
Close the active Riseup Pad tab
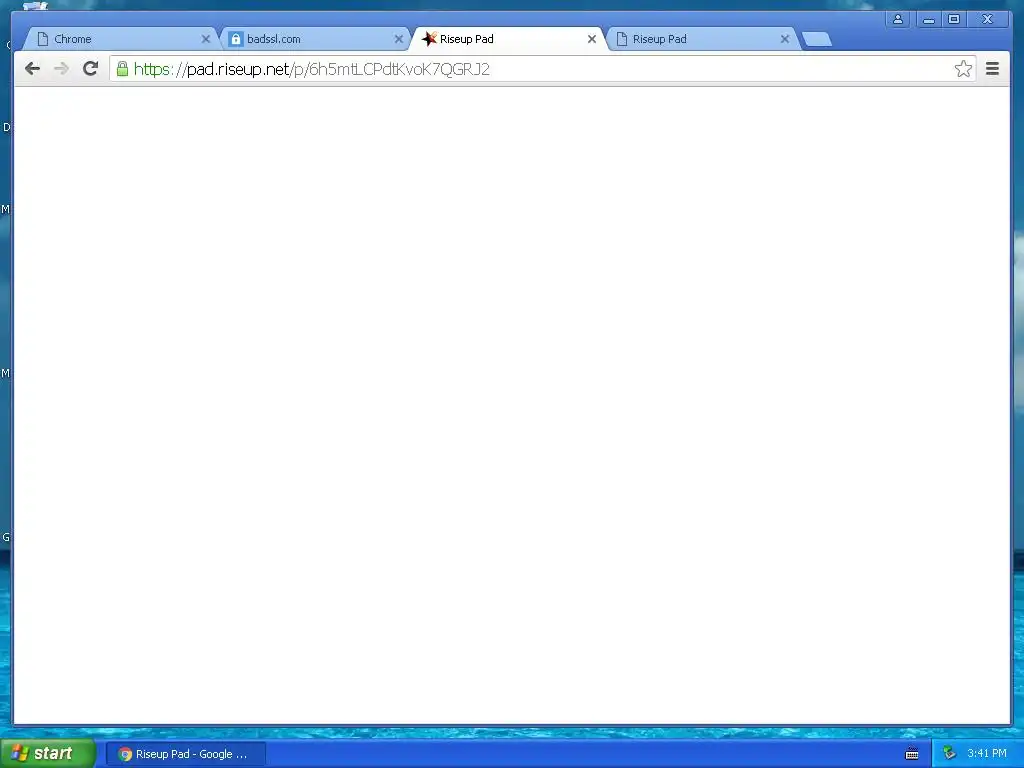592,39
